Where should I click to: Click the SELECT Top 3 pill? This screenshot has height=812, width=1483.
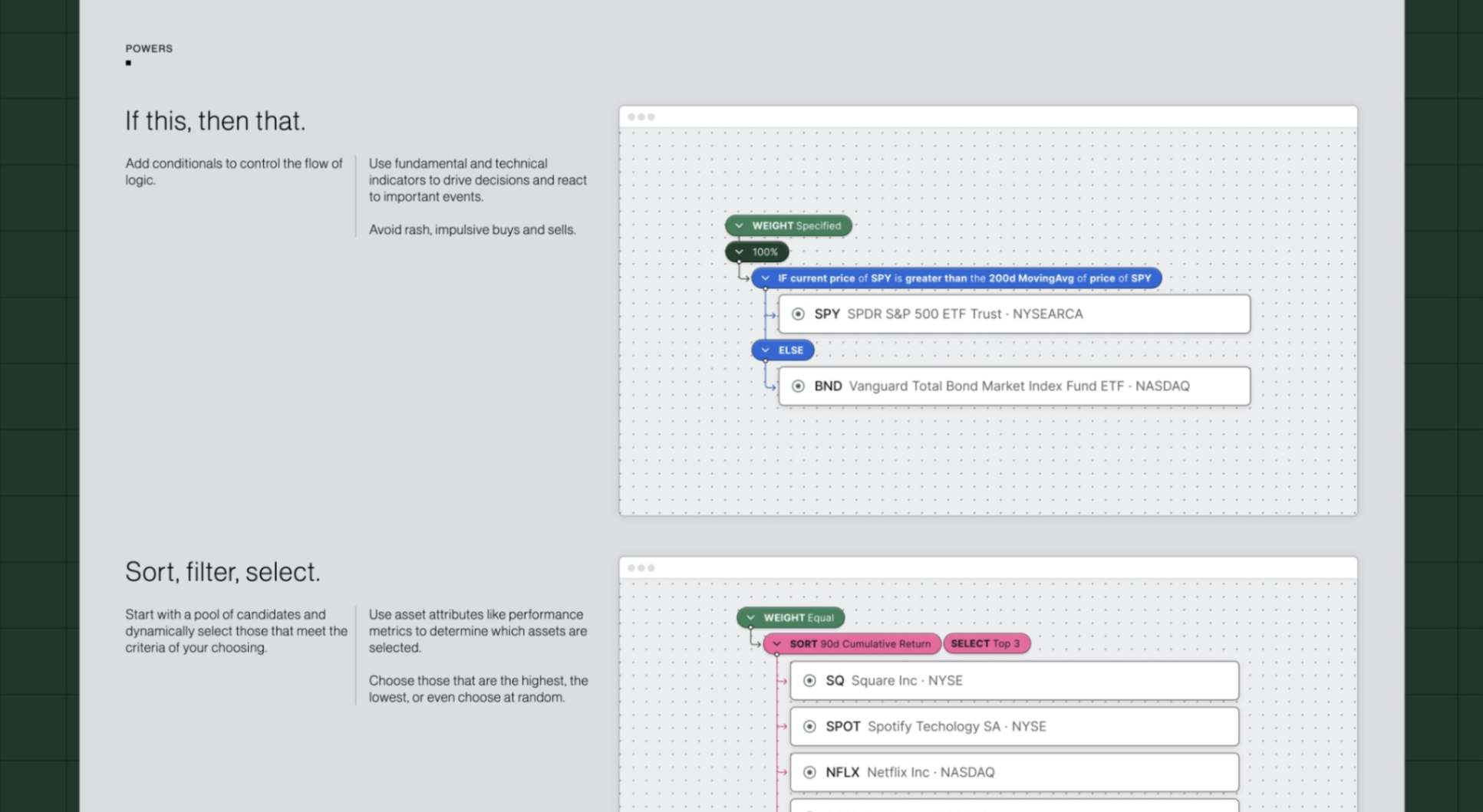tap(986, 644)
